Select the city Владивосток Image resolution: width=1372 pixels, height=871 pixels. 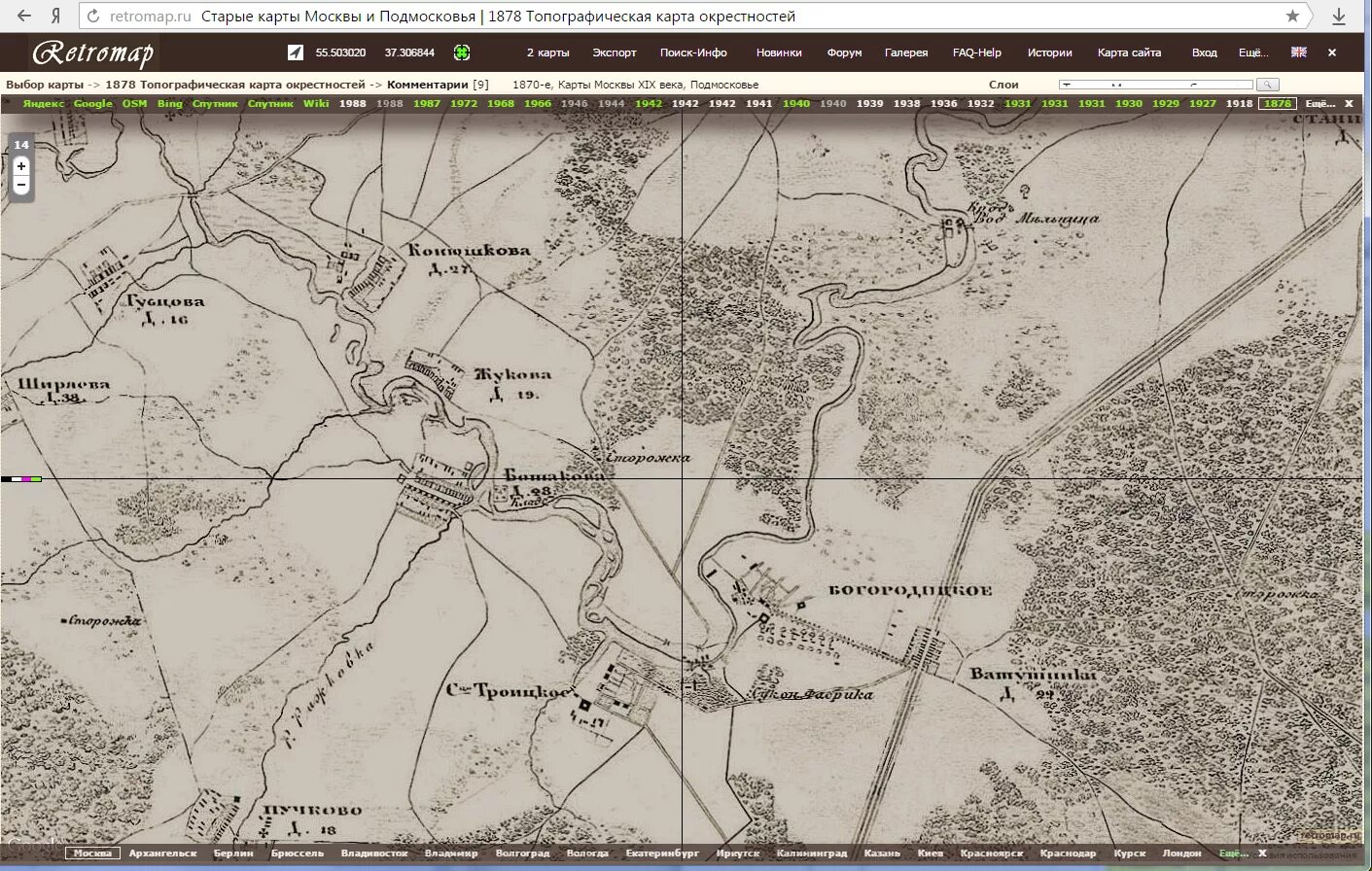[374, 854]
